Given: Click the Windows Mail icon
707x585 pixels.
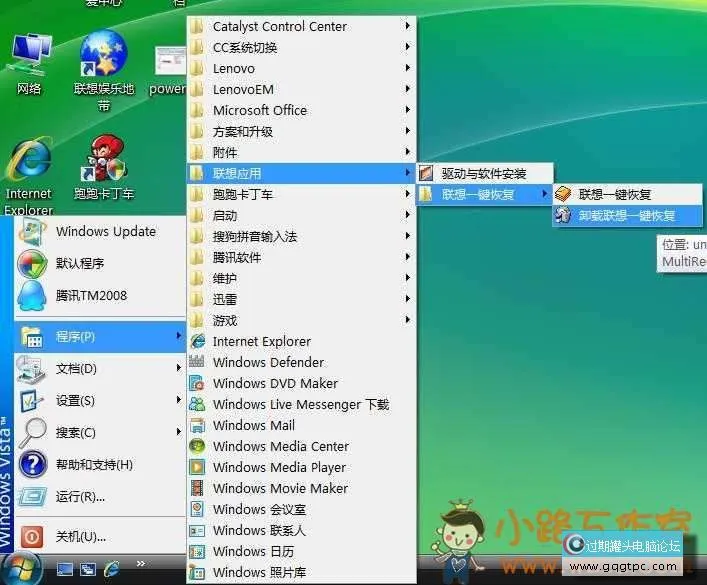Looking at the screenshot, I should (x=197, y=425).
